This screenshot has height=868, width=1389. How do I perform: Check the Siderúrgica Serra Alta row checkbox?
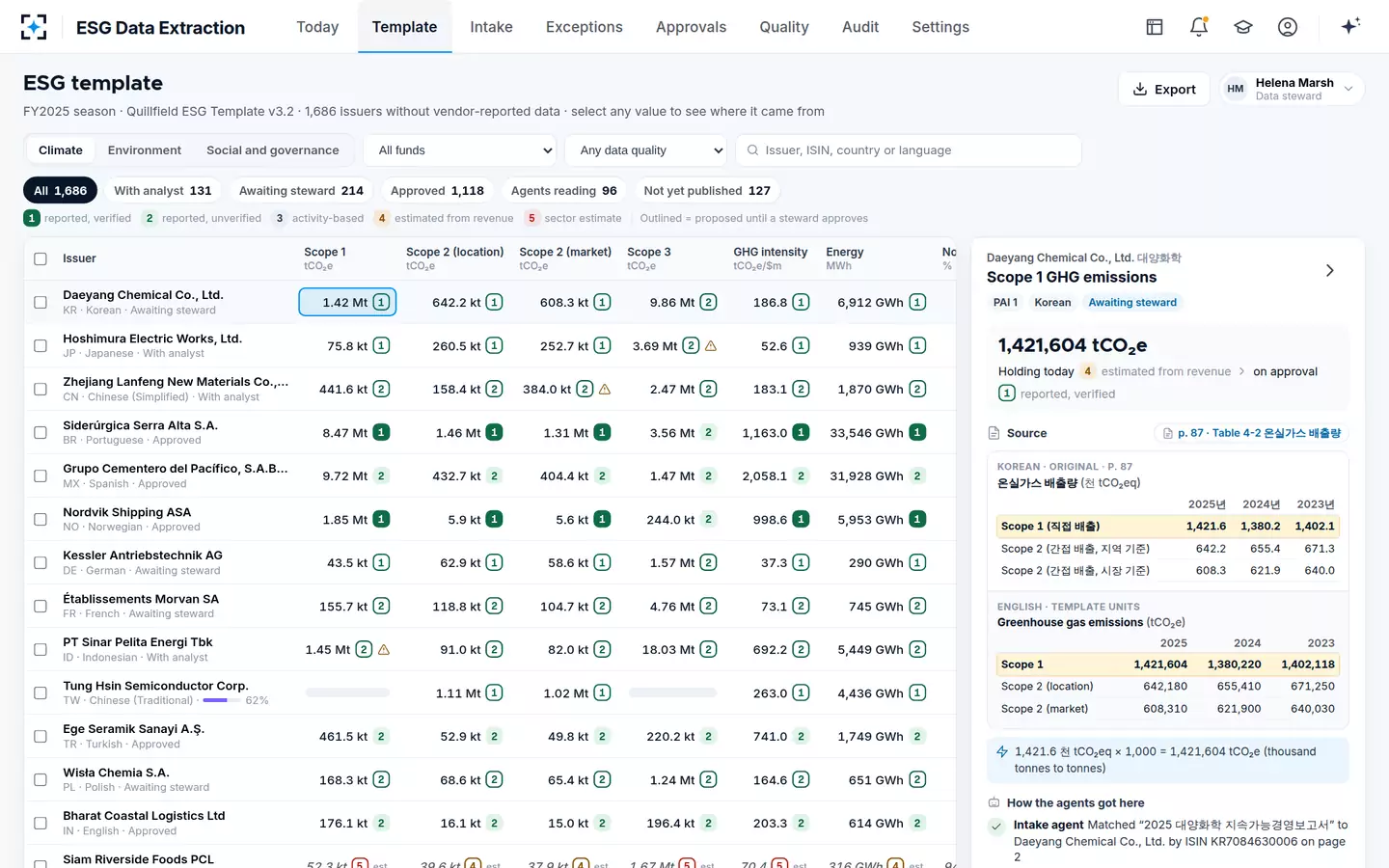point(41,432)
